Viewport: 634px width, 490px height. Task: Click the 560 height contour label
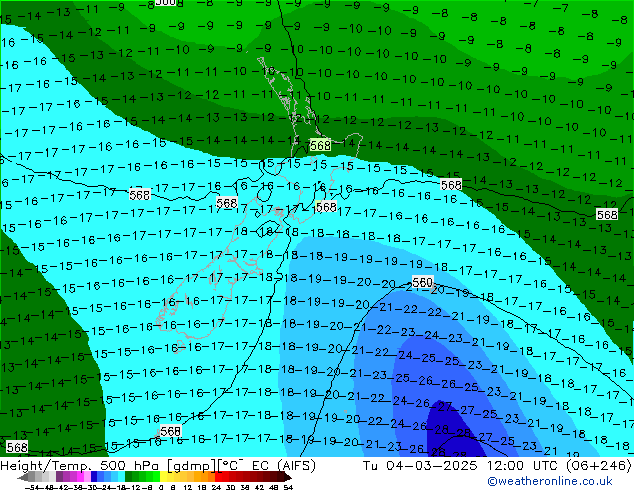(x=423, y=282)
